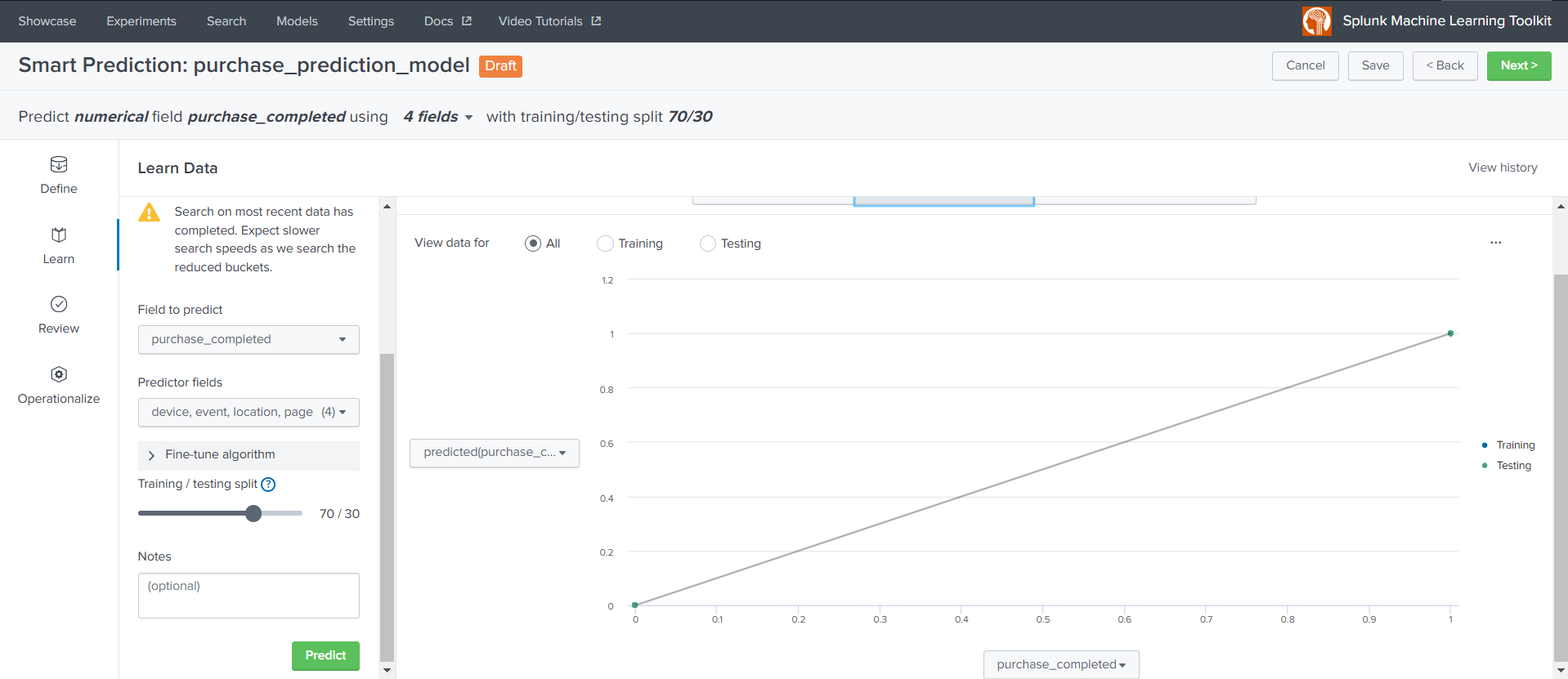Open the chart's three-dot options menu
Image resolution: width=1568 pixels, height=679 pixels.
(1495, 243)
